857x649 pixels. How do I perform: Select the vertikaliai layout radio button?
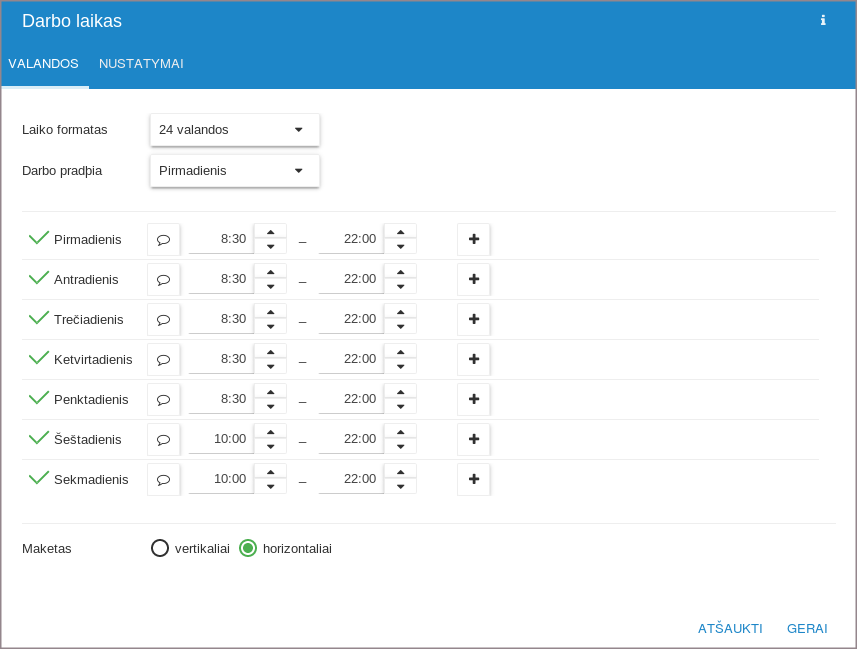tap(160, 548)
